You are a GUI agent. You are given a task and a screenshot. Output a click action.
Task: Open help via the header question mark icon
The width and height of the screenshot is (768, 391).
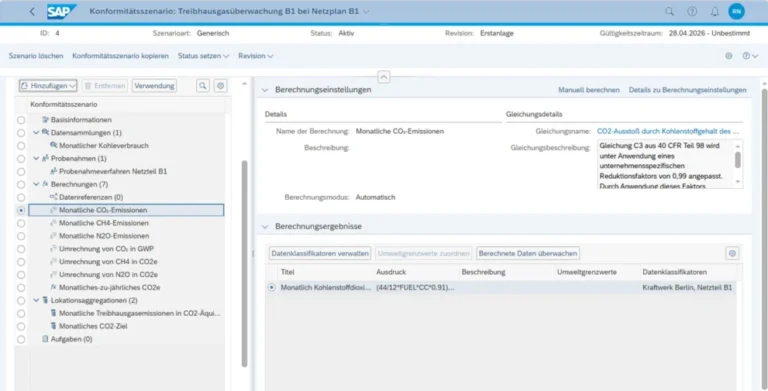coord(692,11)
